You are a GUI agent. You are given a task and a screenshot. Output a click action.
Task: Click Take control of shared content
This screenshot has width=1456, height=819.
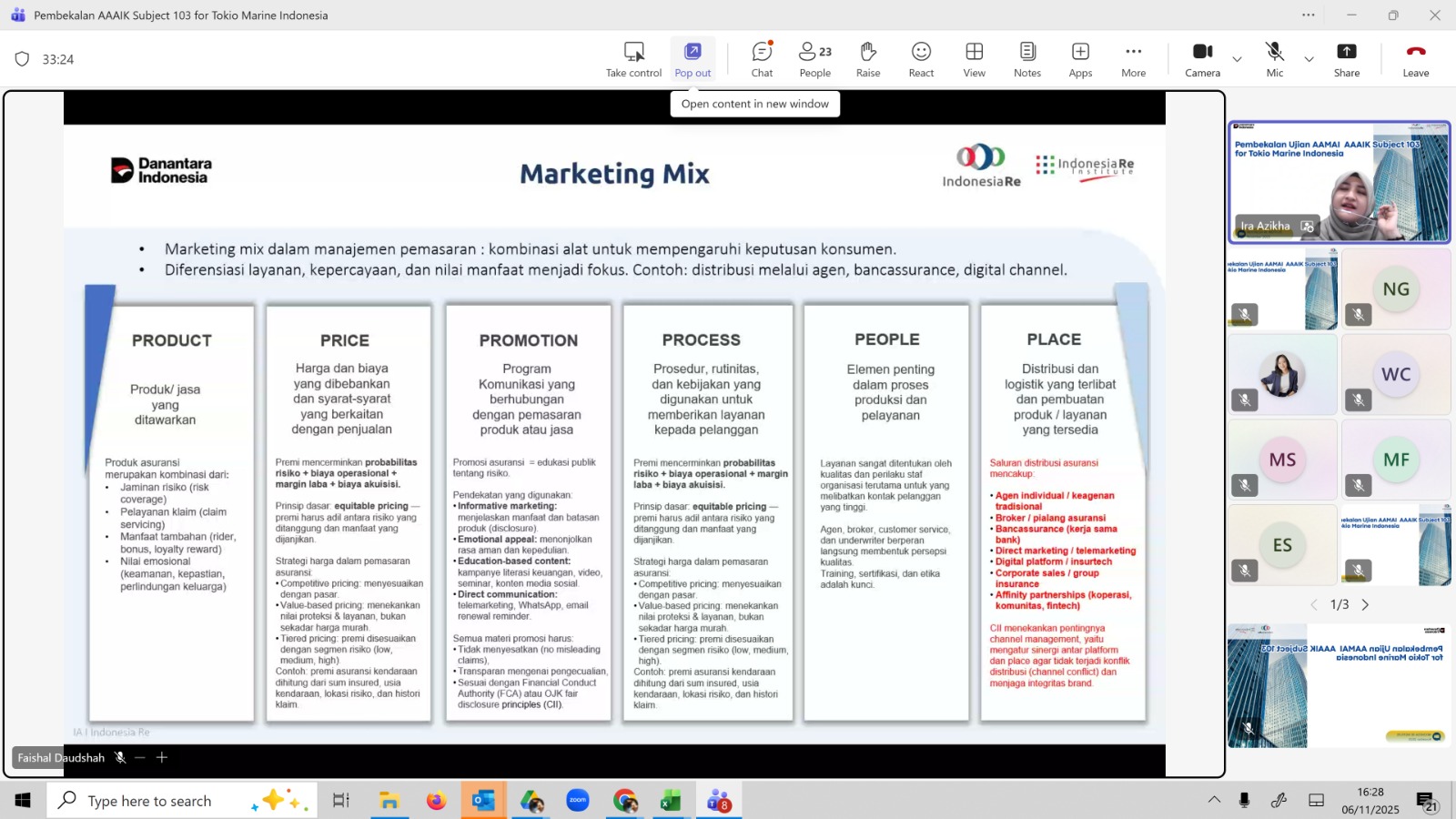click(x=633, y=59)
